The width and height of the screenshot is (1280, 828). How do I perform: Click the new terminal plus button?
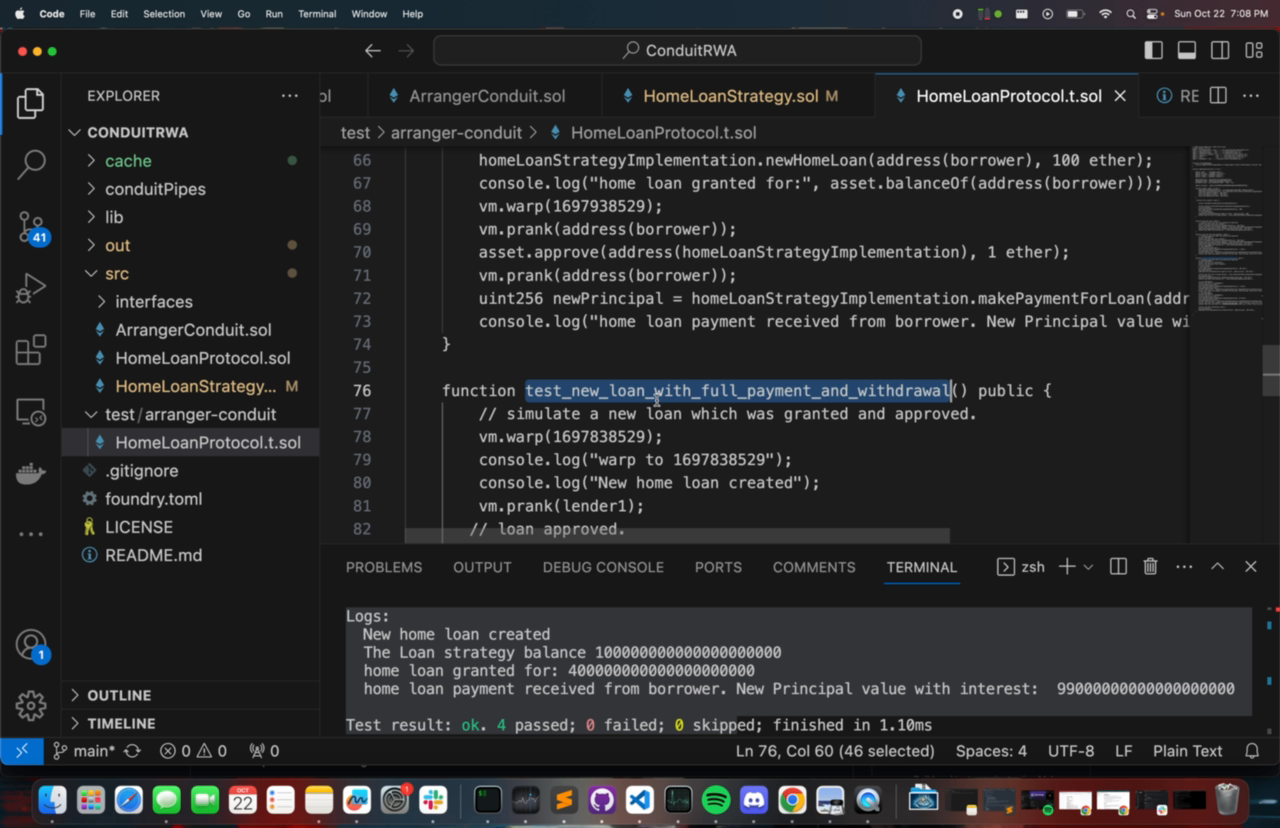[1067, 567]
